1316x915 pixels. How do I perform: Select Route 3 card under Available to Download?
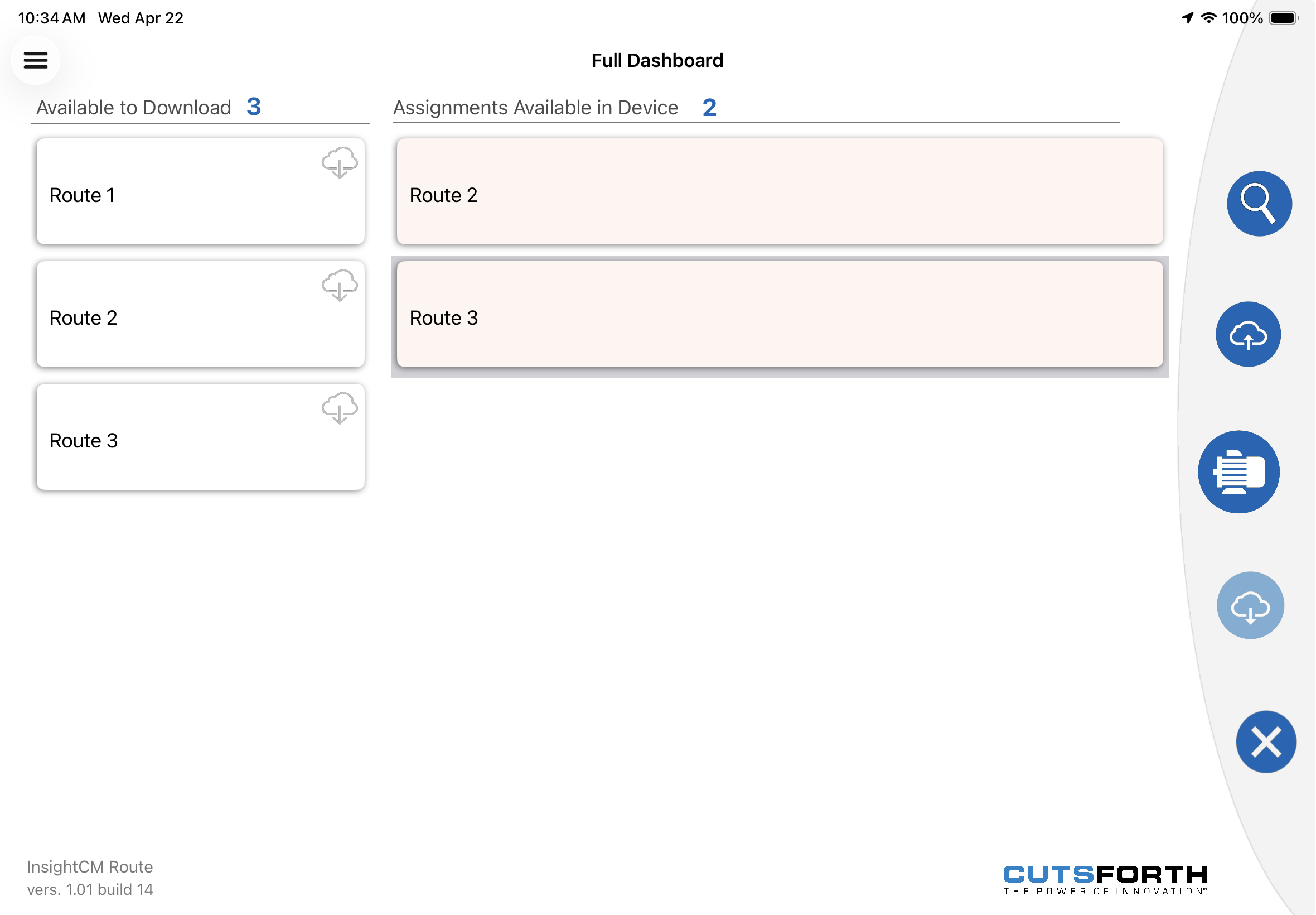[201, 437]
